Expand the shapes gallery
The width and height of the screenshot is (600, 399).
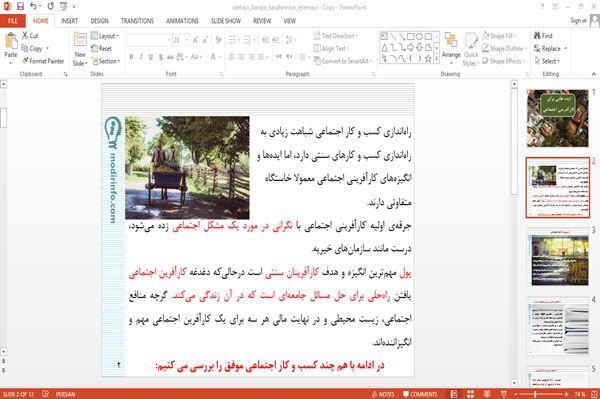point(436,59)
